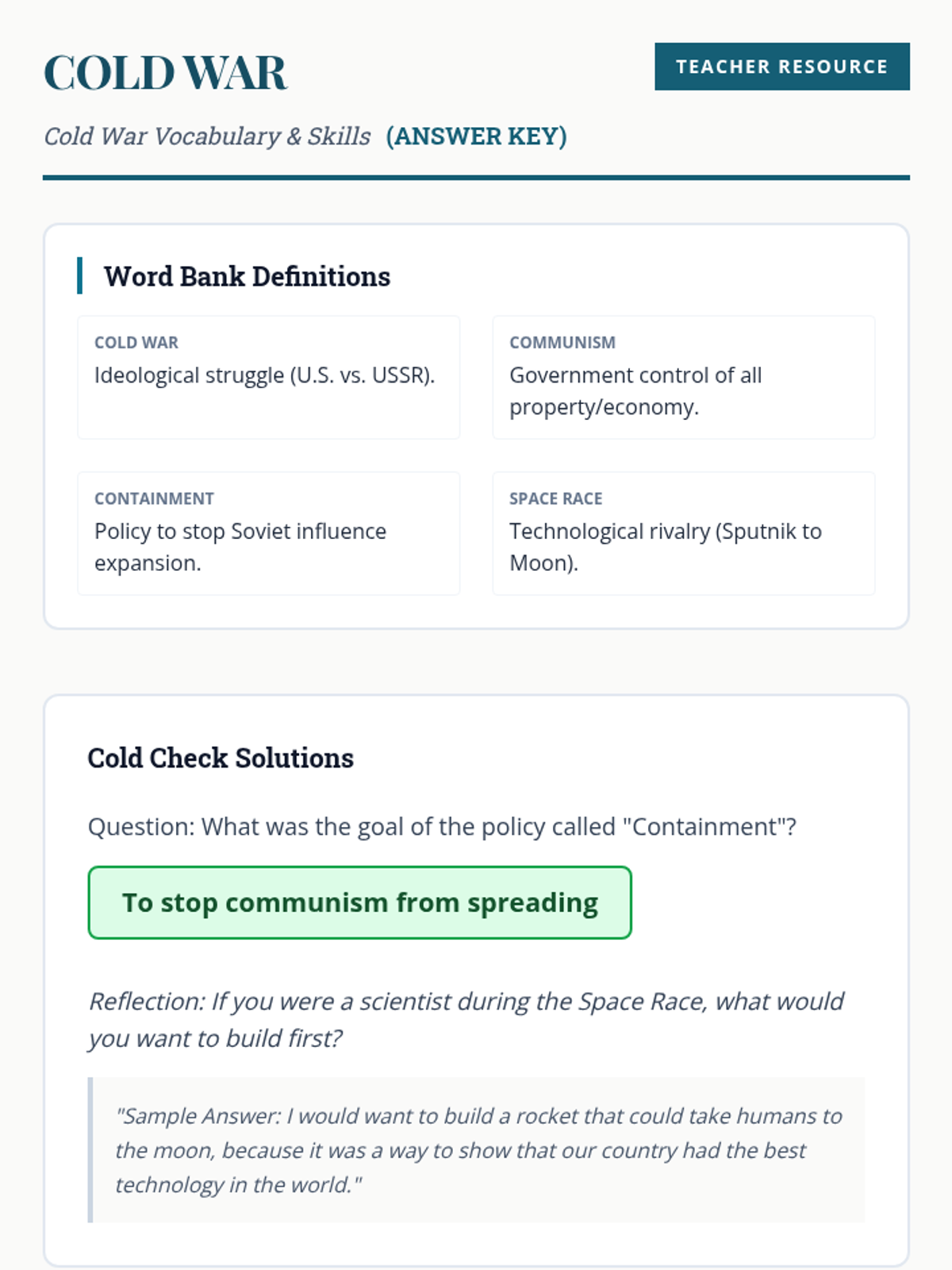
Task: Click the Containment policy question text
Action: coord(442,827)
